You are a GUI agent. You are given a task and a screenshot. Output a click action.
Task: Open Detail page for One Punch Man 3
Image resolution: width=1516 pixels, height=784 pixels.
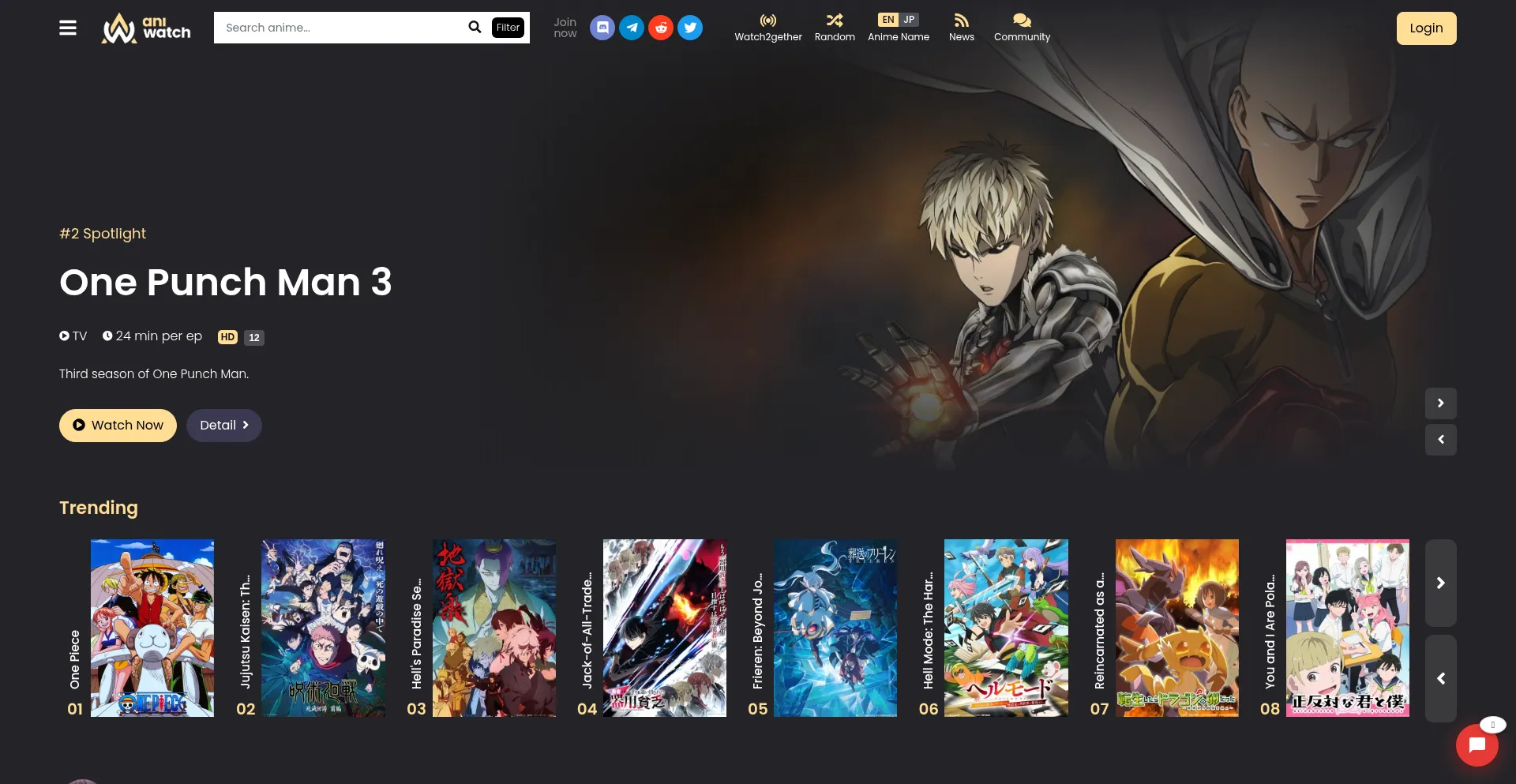(x=224, y=426)
